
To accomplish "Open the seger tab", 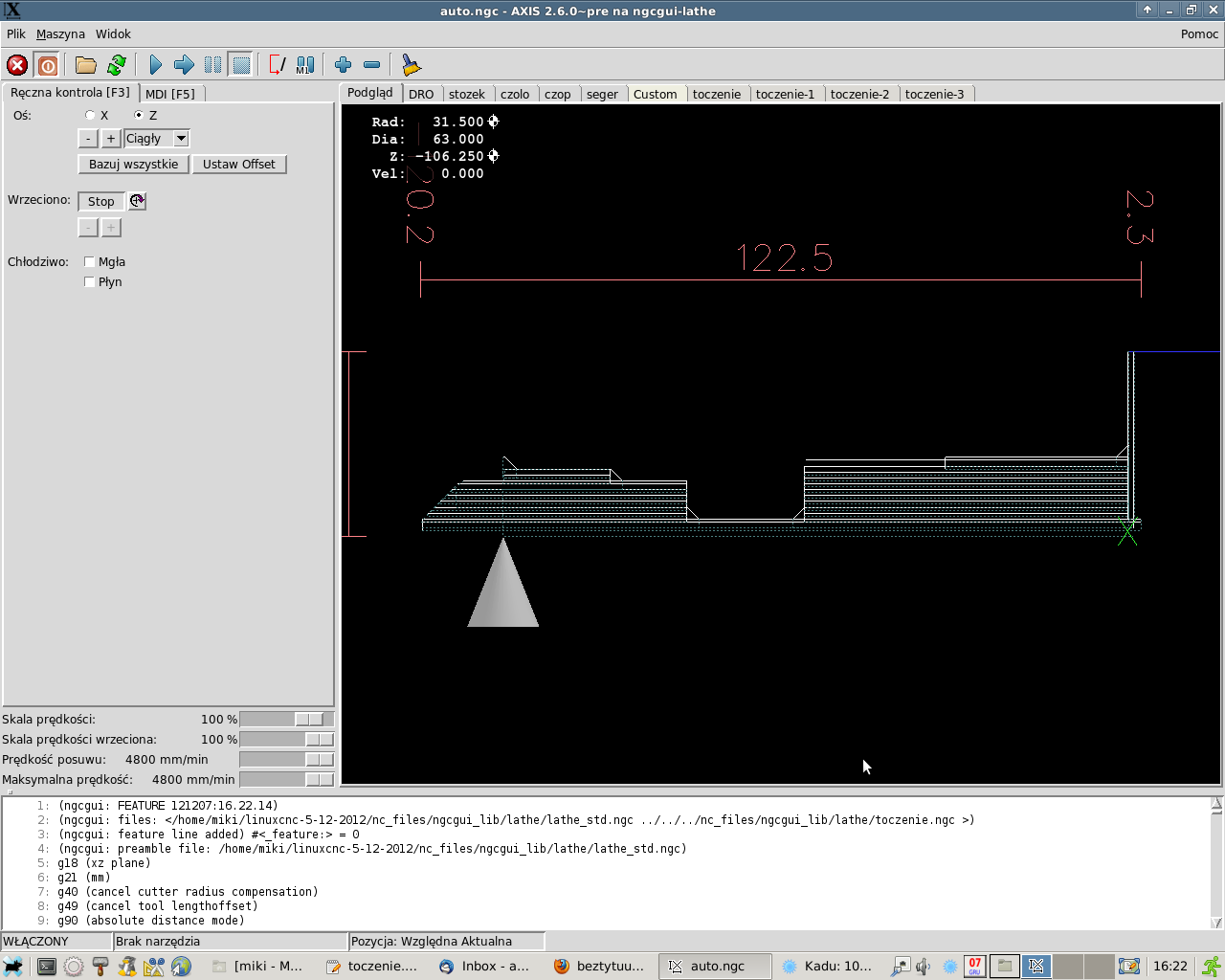I will tap(602, 94).
